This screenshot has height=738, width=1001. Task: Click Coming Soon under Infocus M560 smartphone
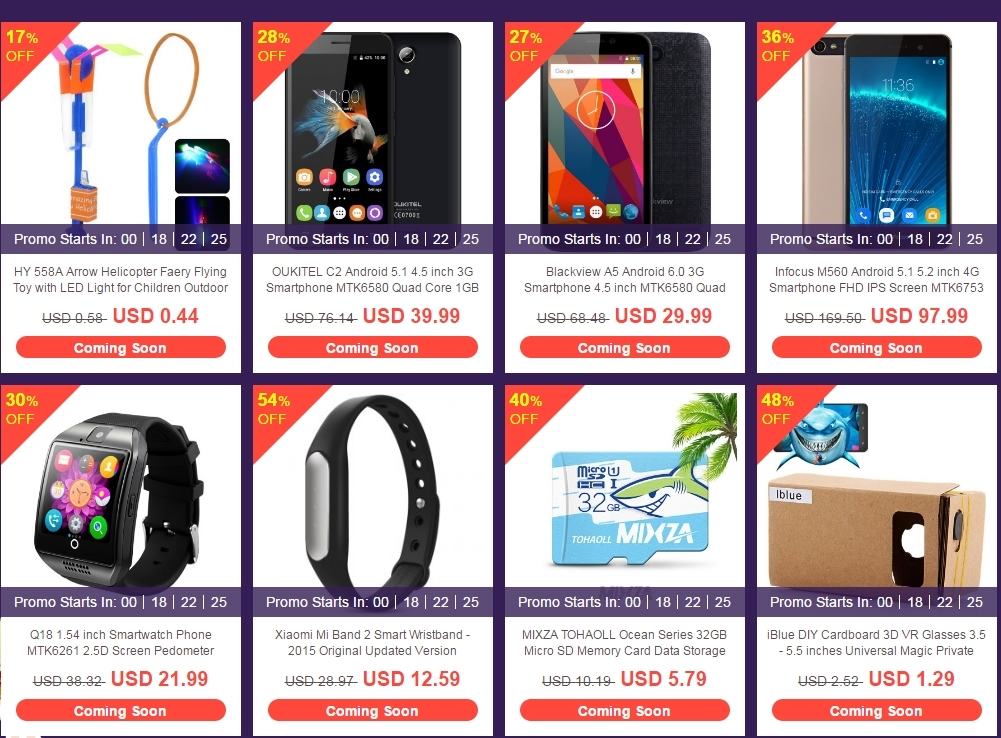click(877, 348)
